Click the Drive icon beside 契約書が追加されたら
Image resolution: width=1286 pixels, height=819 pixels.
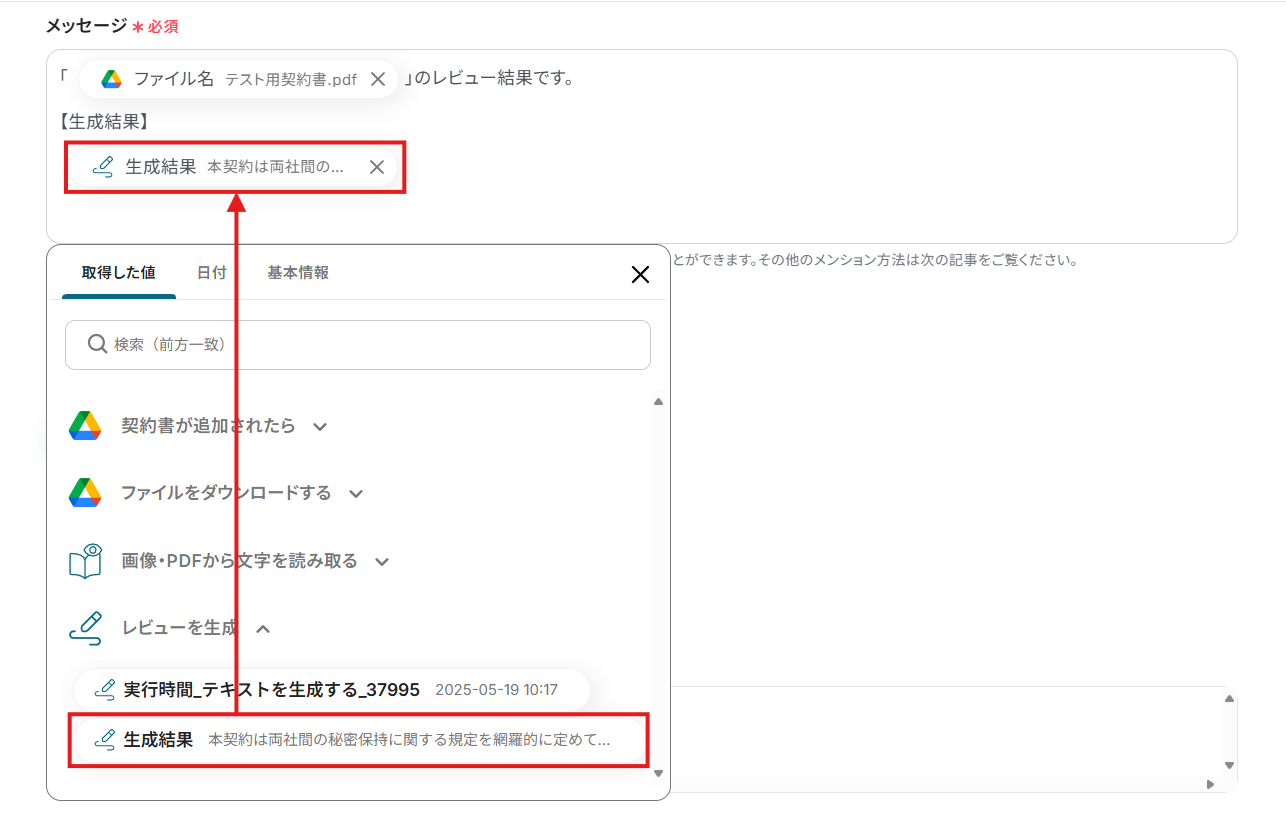point(85,426)
